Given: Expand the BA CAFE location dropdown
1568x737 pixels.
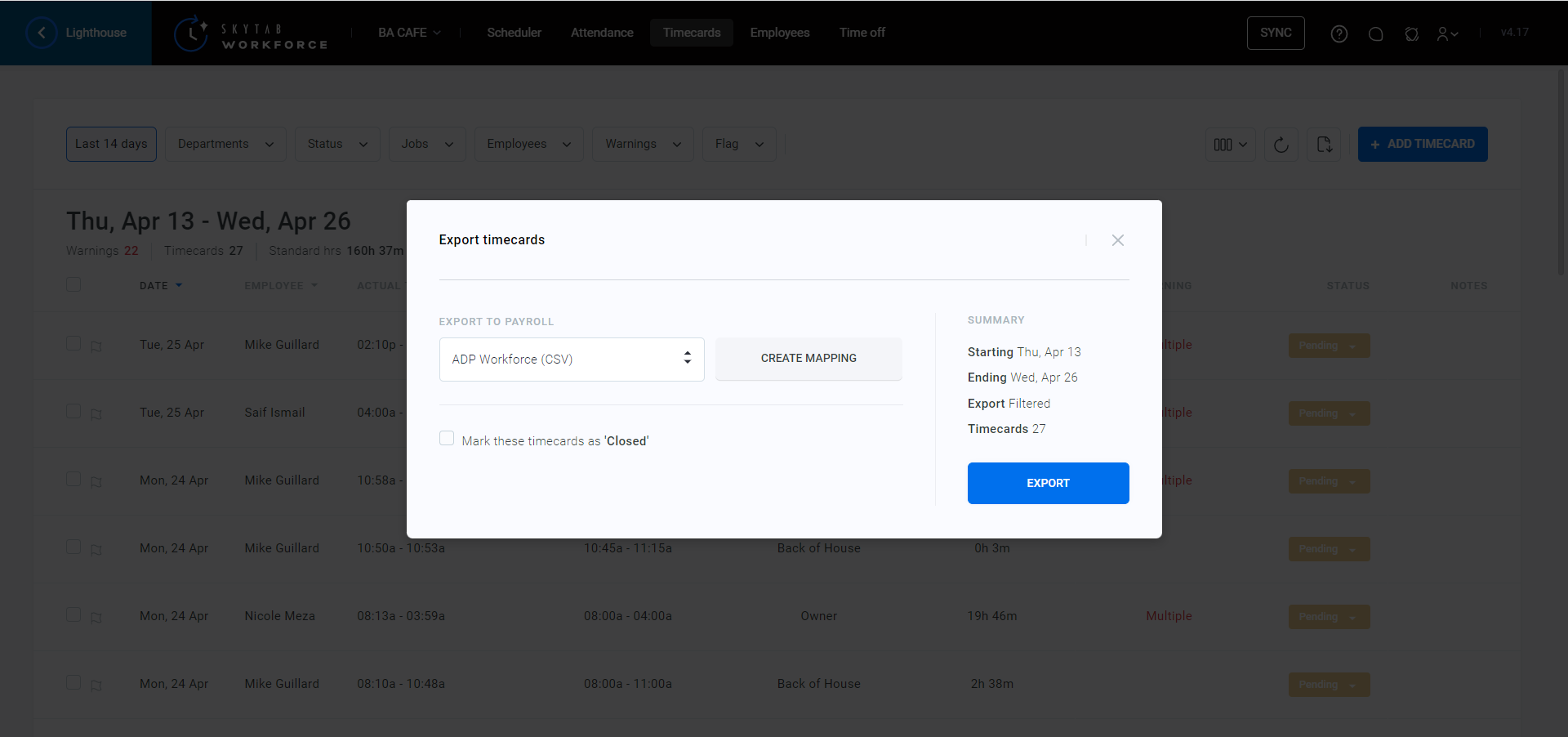Looking at the screenshot, I should pyautogui.click(x=409, y=33).
